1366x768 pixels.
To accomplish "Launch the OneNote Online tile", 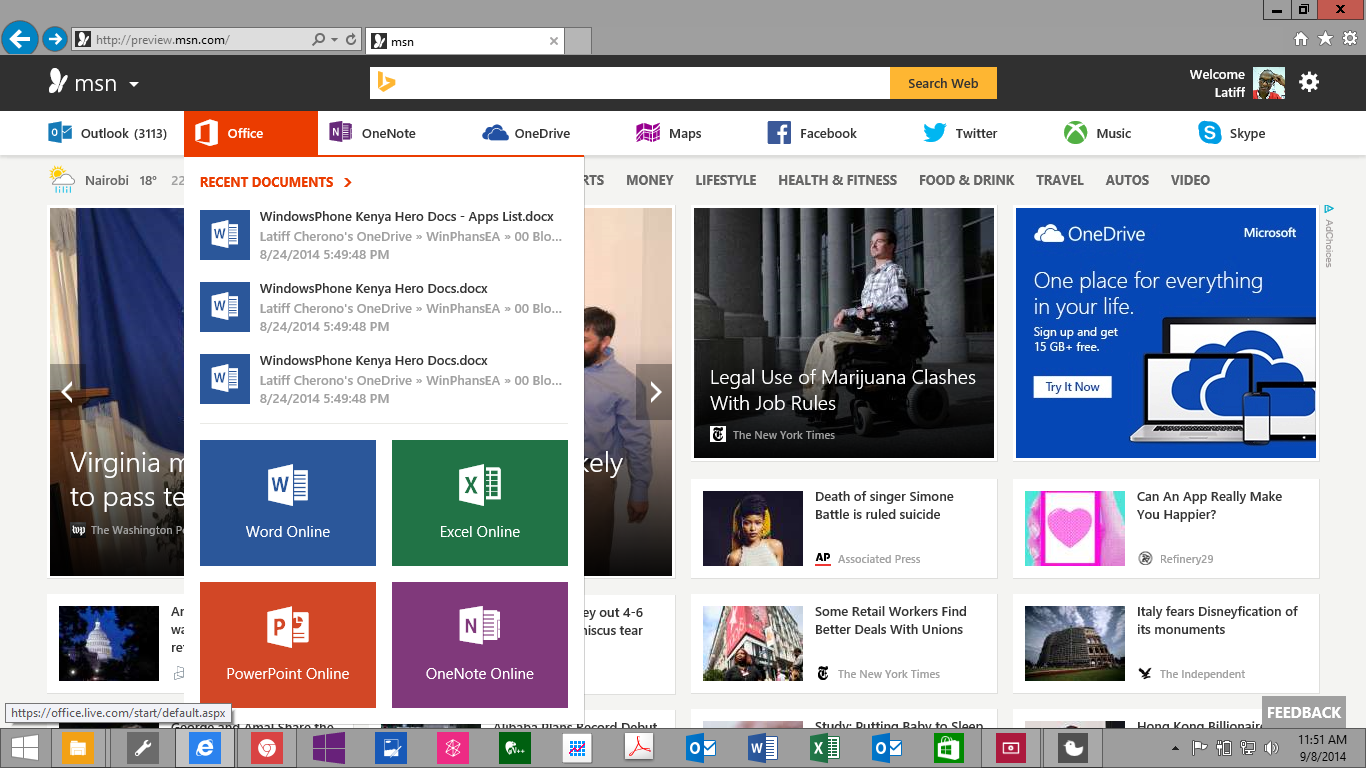I will tap(480, 645).
